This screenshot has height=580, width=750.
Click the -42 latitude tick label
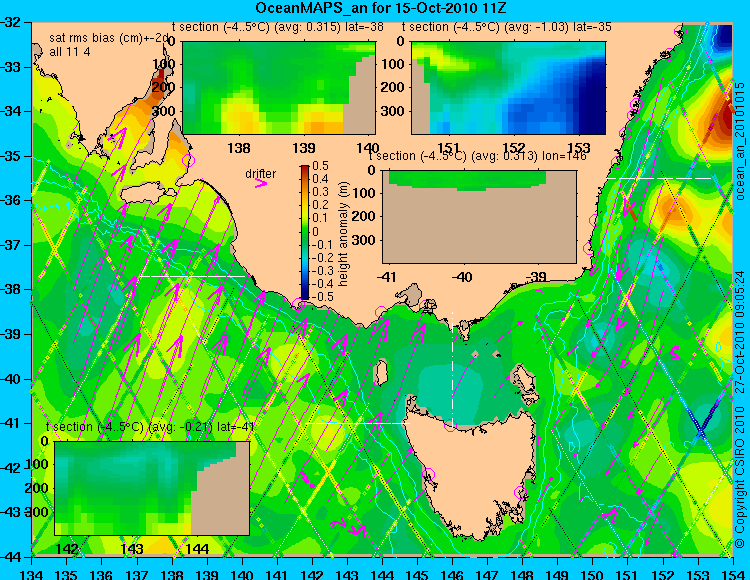[13, 468]
